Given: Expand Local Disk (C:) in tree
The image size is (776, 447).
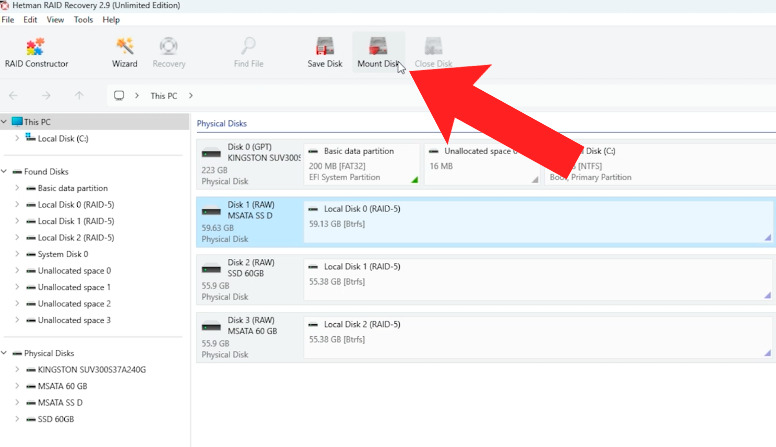Looking at the screenshot, I should pos(17,139).
